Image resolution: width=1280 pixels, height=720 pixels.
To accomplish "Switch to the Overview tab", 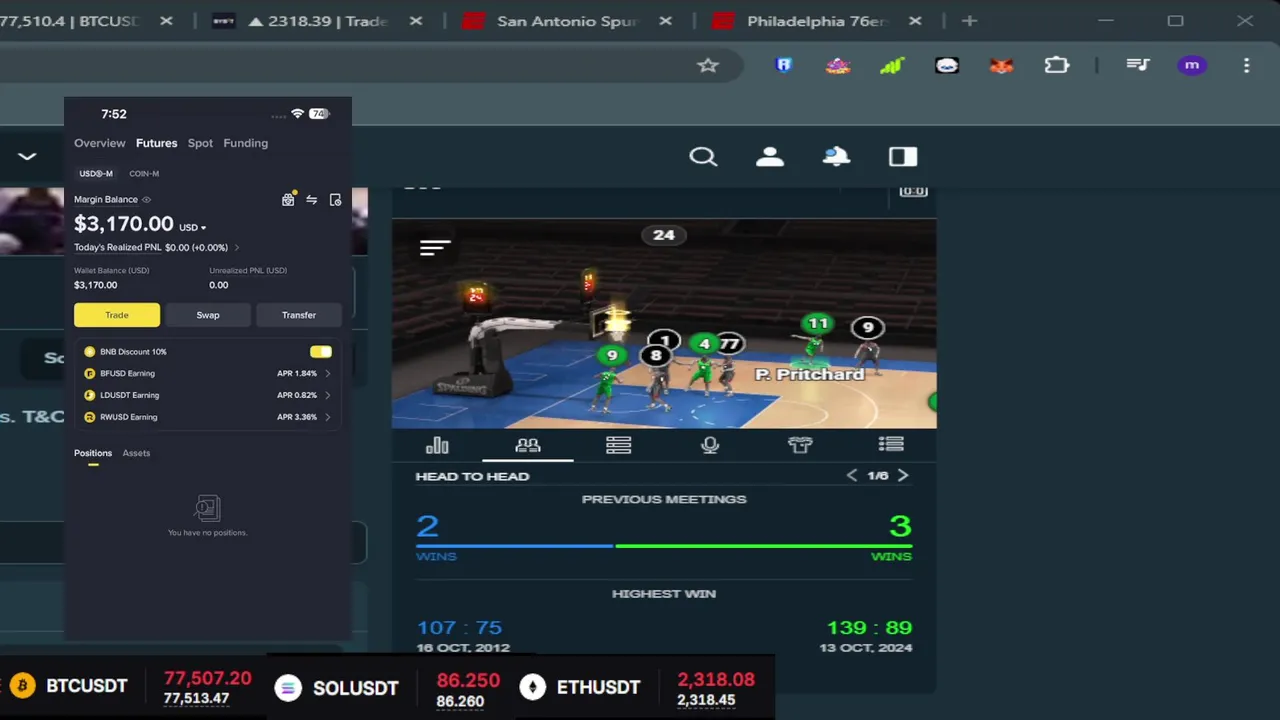I will click(x=99, y=143).
